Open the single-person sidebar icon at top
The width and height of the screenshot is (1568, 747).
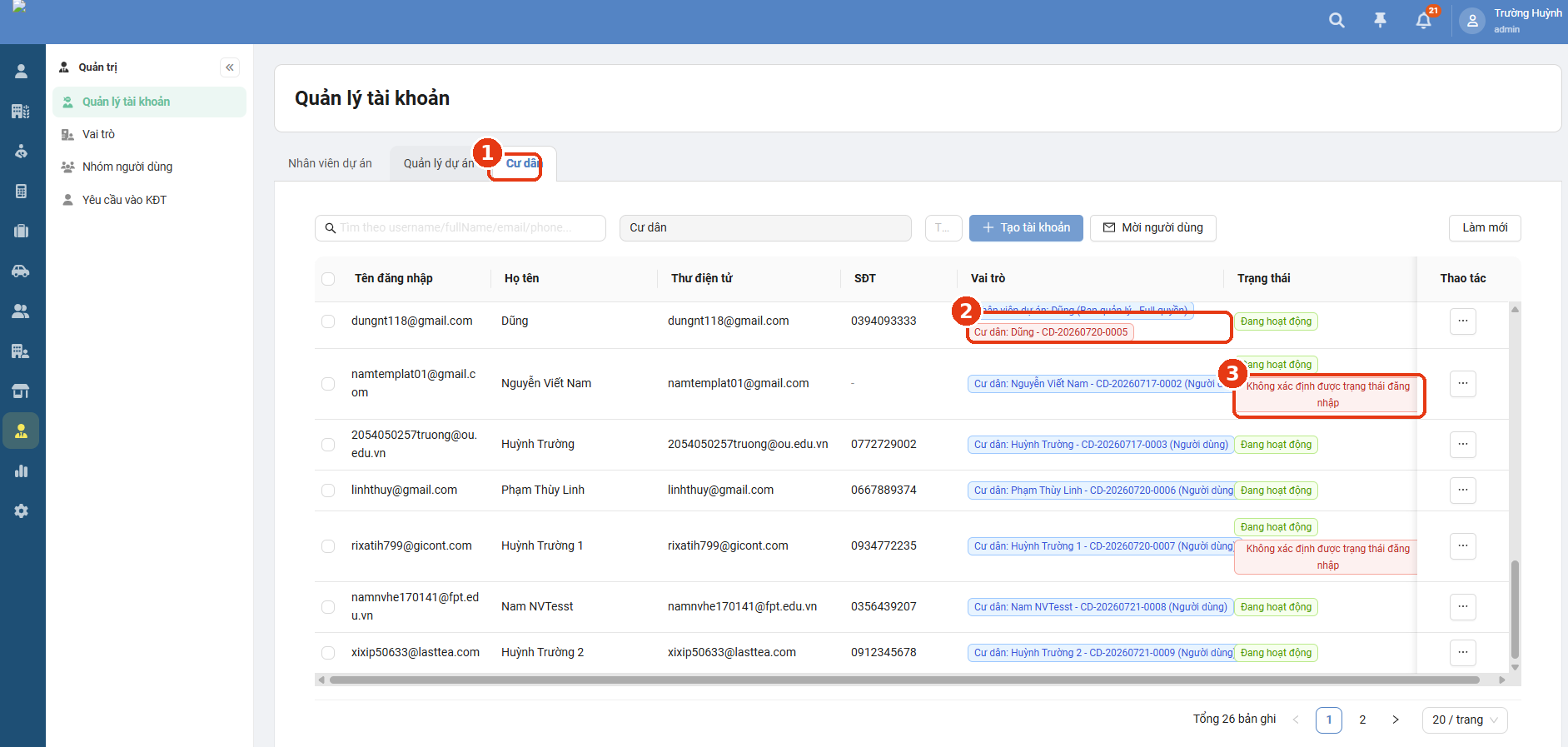[x=22, y=72]
